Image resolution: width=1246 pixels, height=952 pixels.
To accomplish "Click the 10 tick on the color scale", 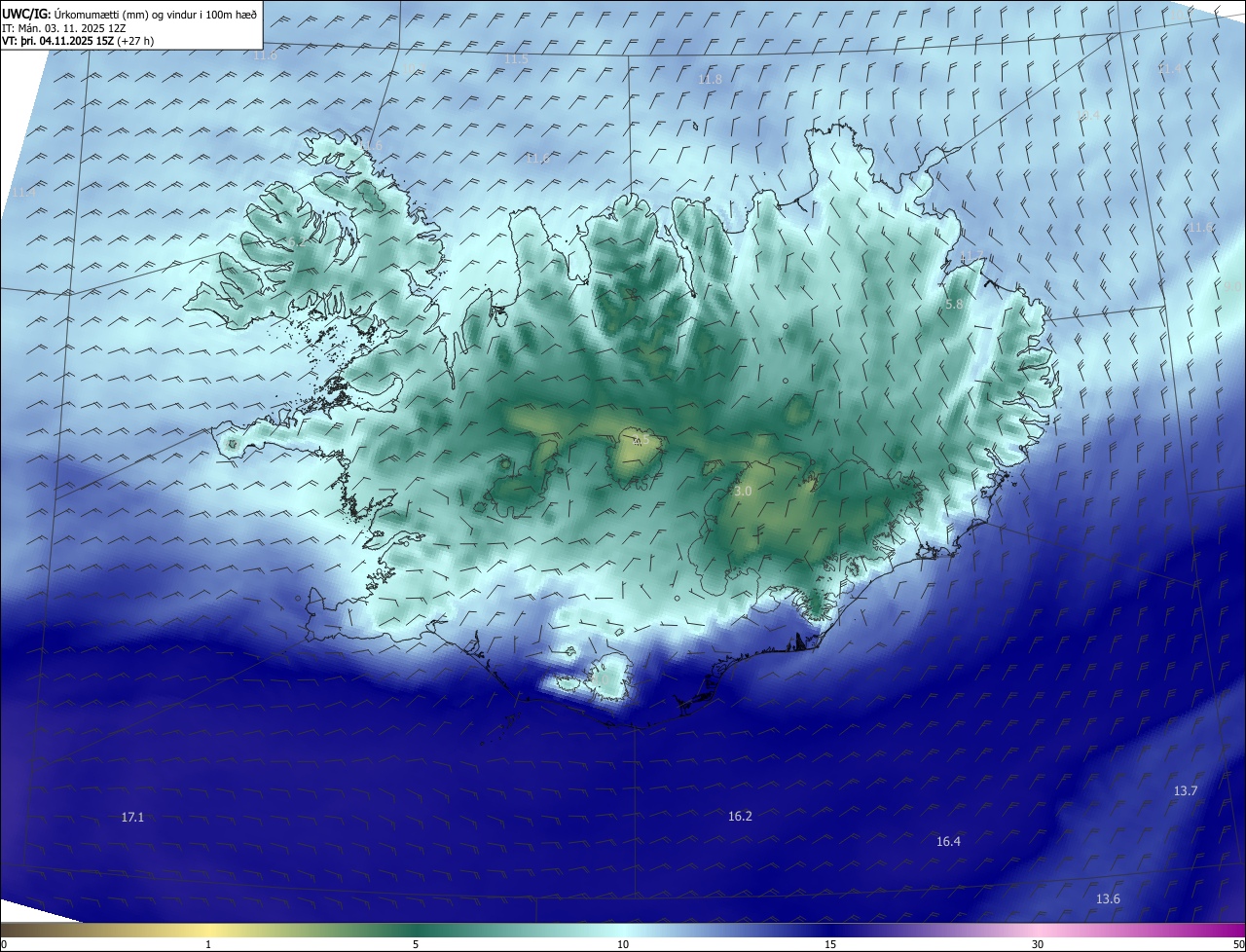I will point(623,944).
